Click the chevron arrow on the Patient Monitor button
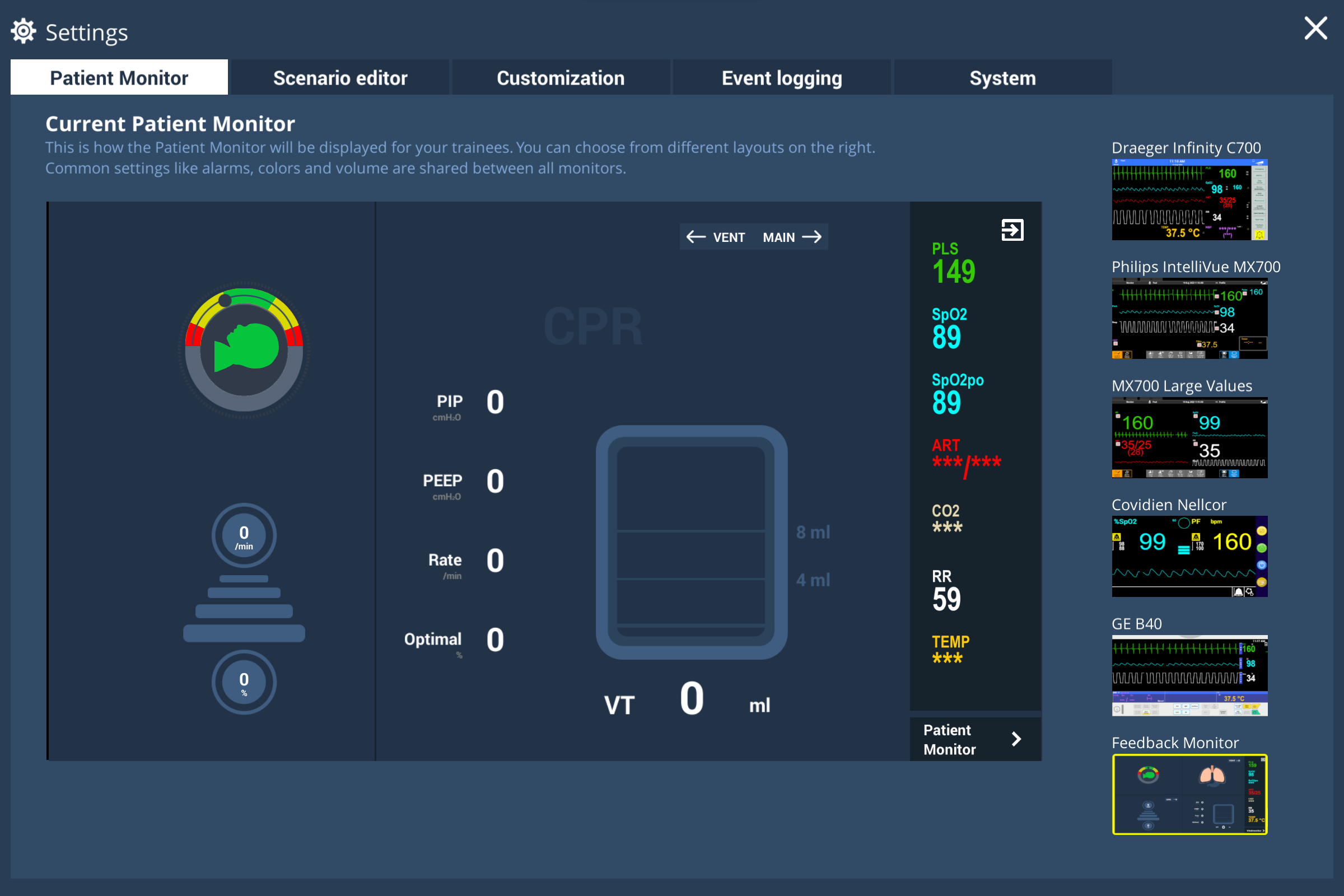1344x896 pixels. coord(1016,739)
